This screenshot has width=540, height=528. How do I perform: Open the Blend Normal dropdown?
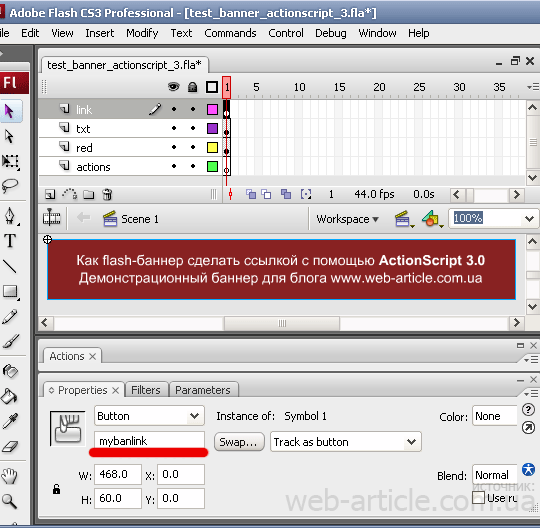click(x=495, y=475)
